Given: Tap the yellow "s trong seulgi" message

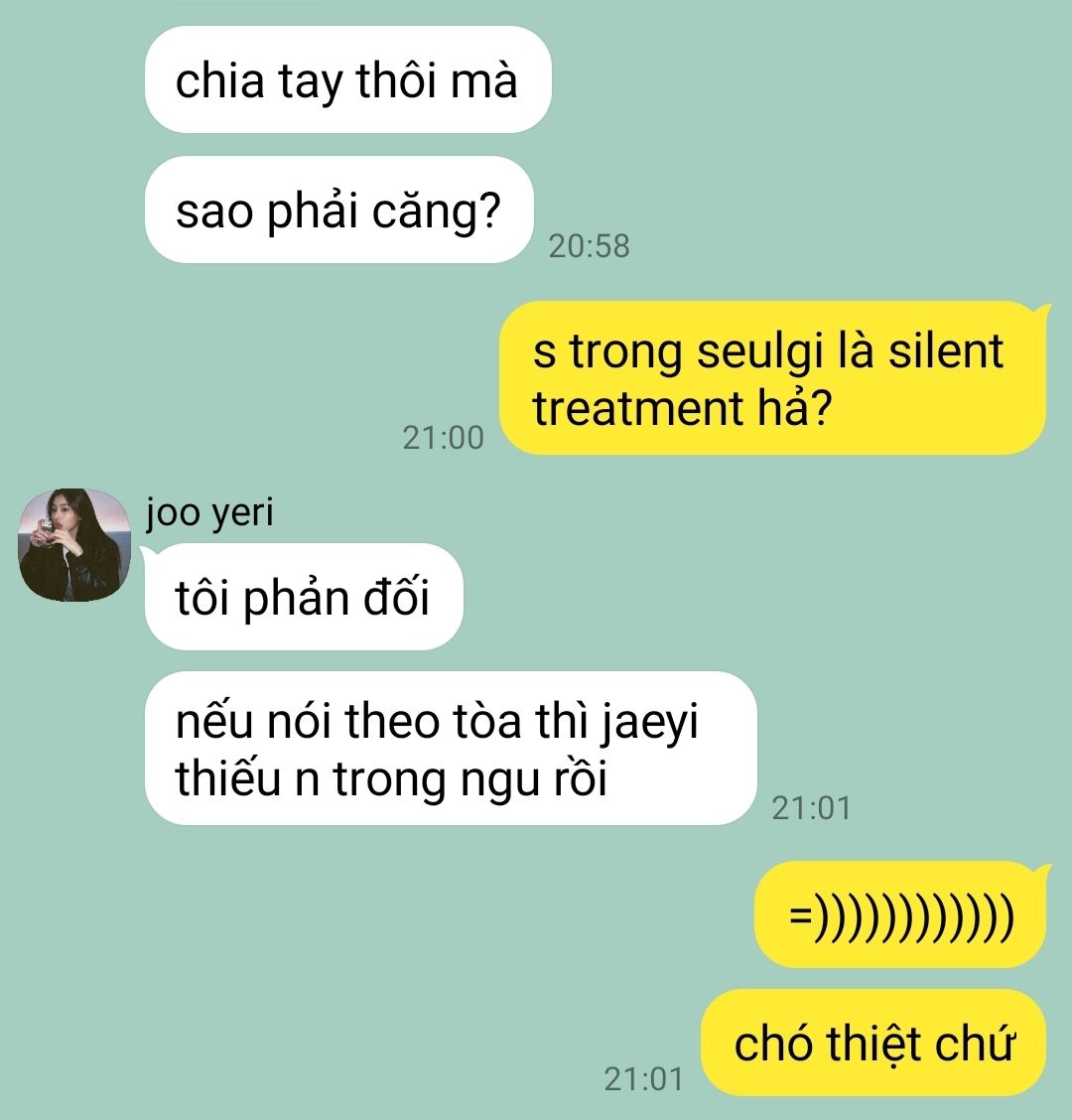Looking at the screenshot, I should [773, 378].
